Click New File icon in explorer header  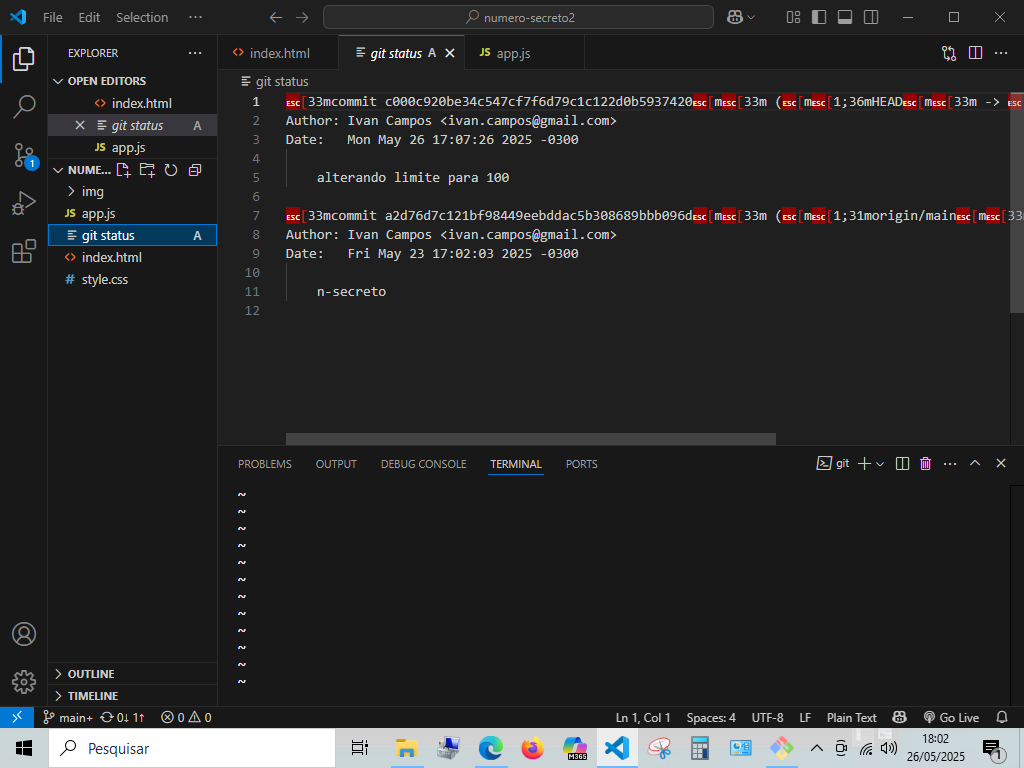click(123, 170)
